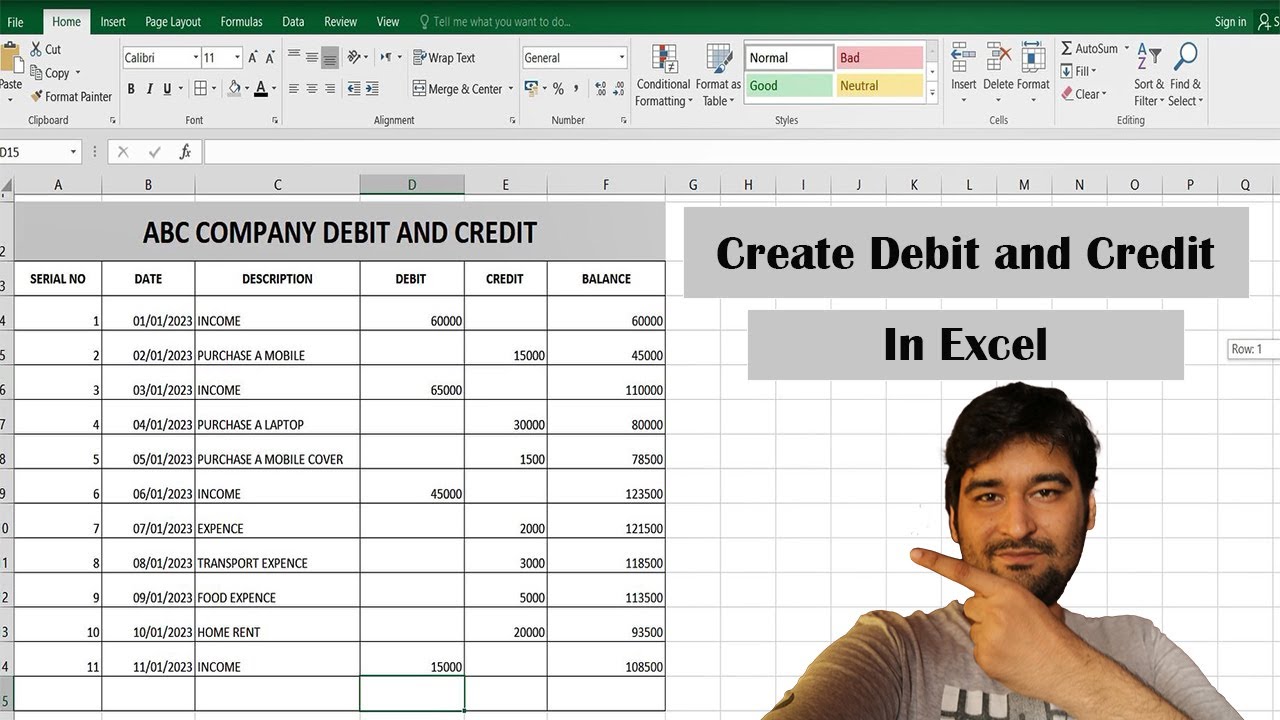This screenshot has height=720, width=1280.
Task: Expand the Fill options dropdown
Action: click(1094, 71)
